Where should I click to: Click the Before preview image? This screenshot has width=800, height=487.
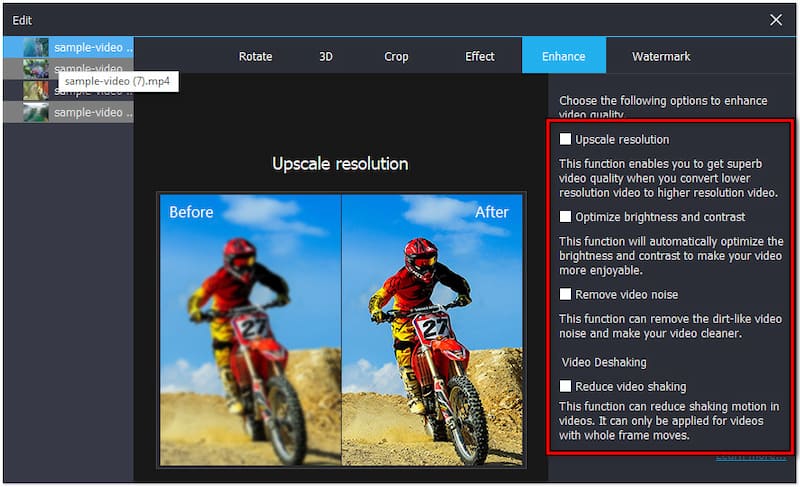249,330
